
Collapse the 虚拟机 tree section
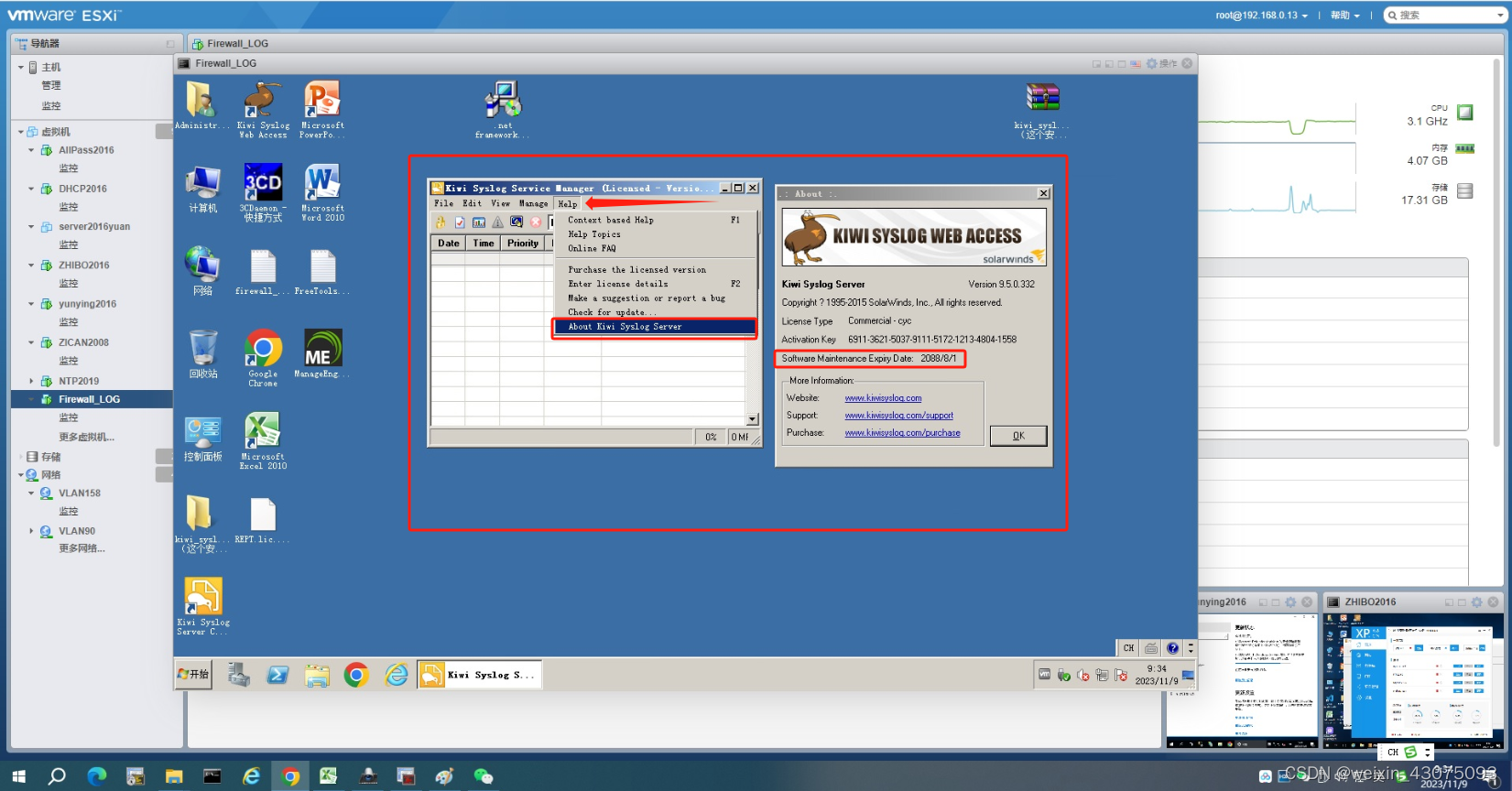tap(21, 132)
